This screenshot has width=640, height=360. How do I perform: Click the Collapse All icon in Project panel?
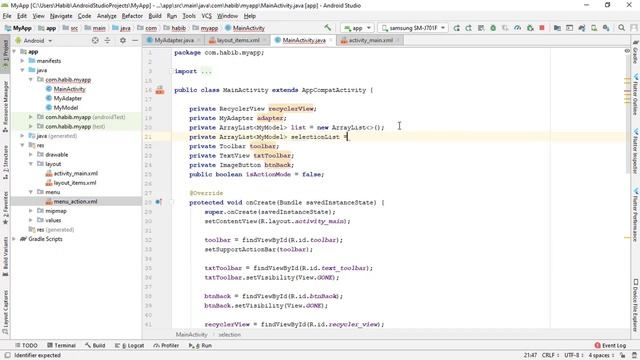pos(107,40)
